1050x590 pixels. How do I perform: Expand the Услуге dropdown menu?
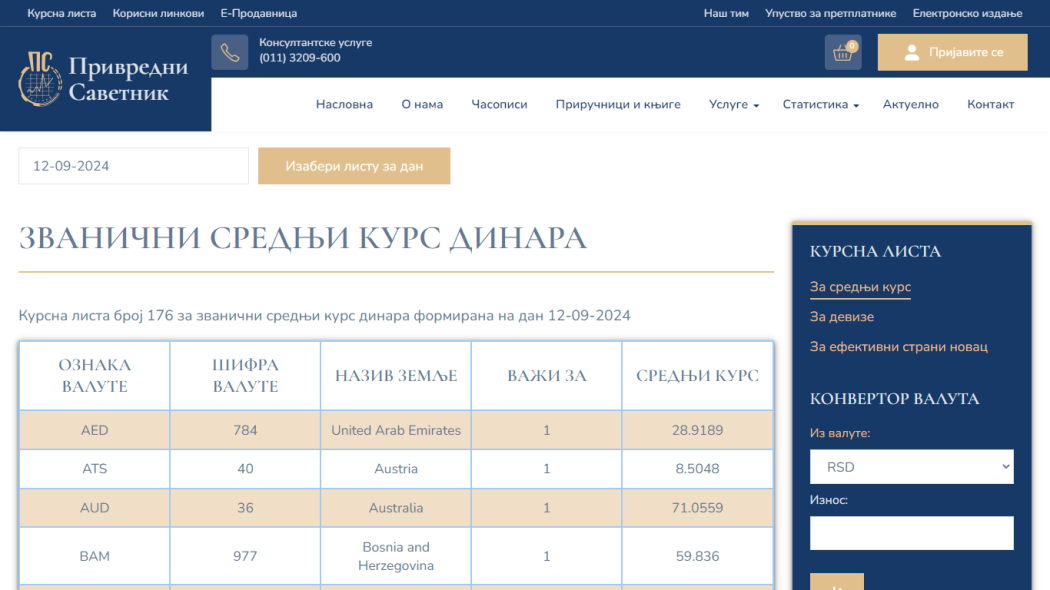click(734, 104)
